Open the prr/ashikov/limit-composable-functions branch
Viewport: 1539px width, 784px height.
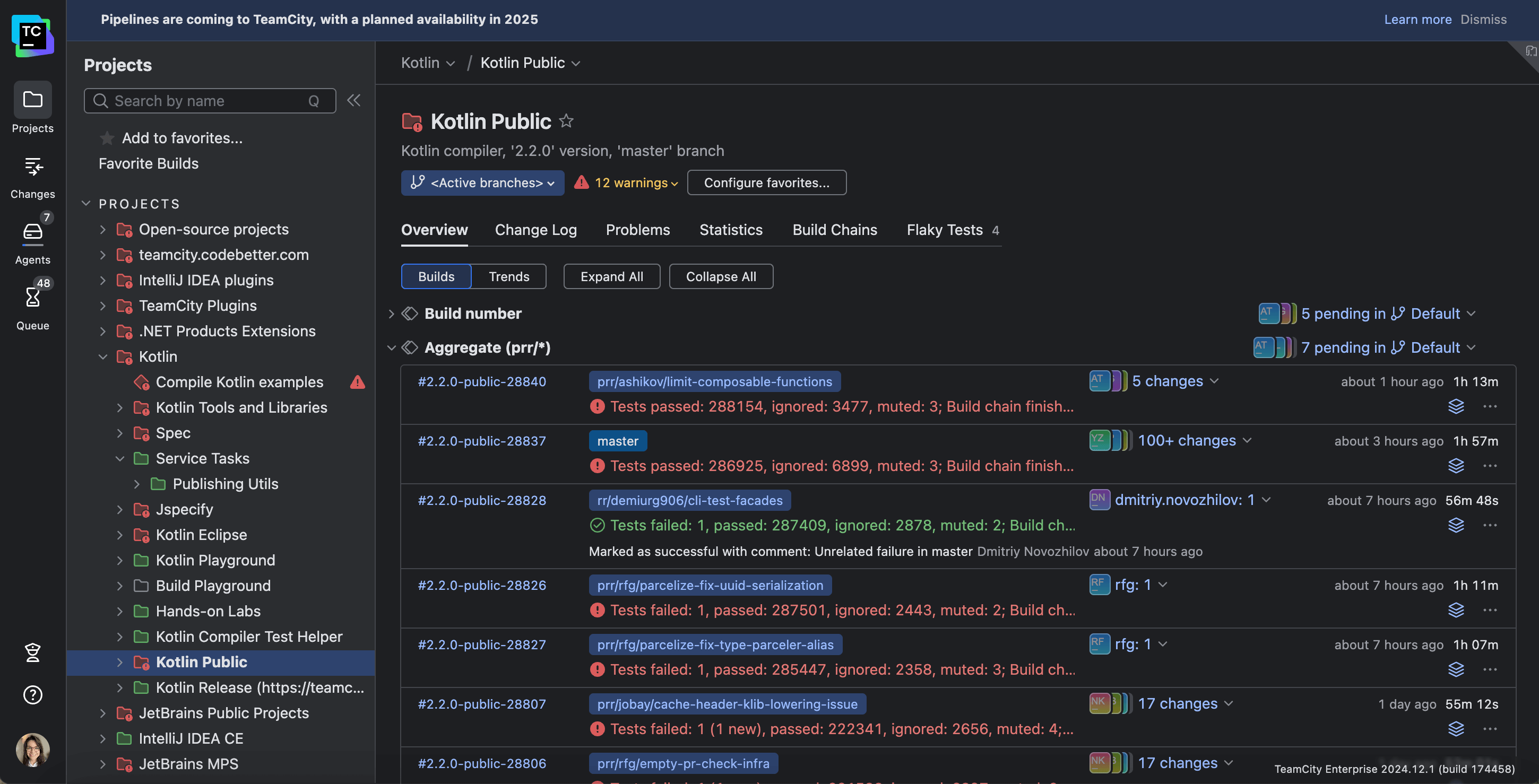pyautogui.click(x=714, y=381)
